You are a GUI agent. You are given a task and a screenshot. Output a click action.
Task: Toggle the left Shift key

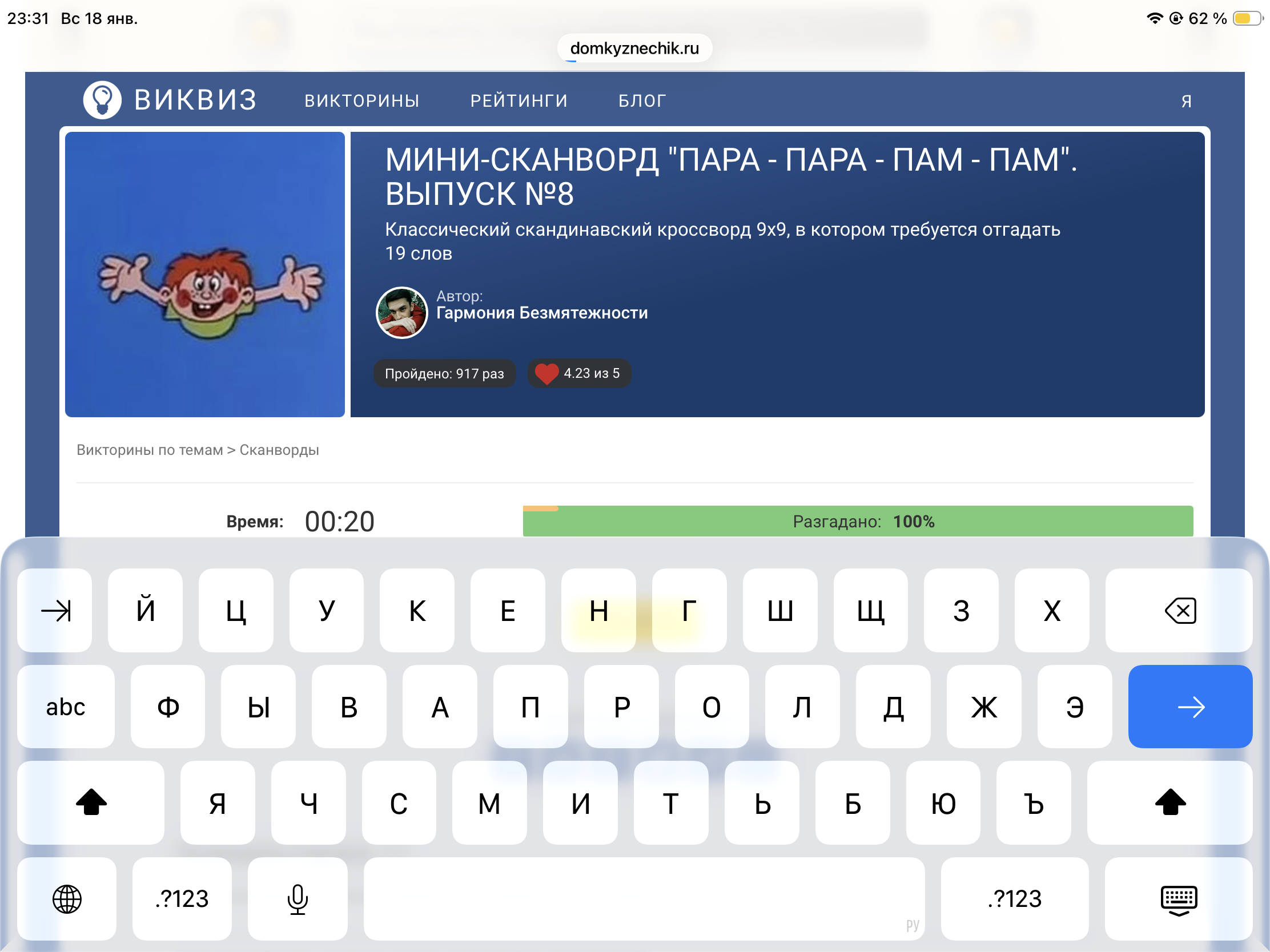pos(91,803)
